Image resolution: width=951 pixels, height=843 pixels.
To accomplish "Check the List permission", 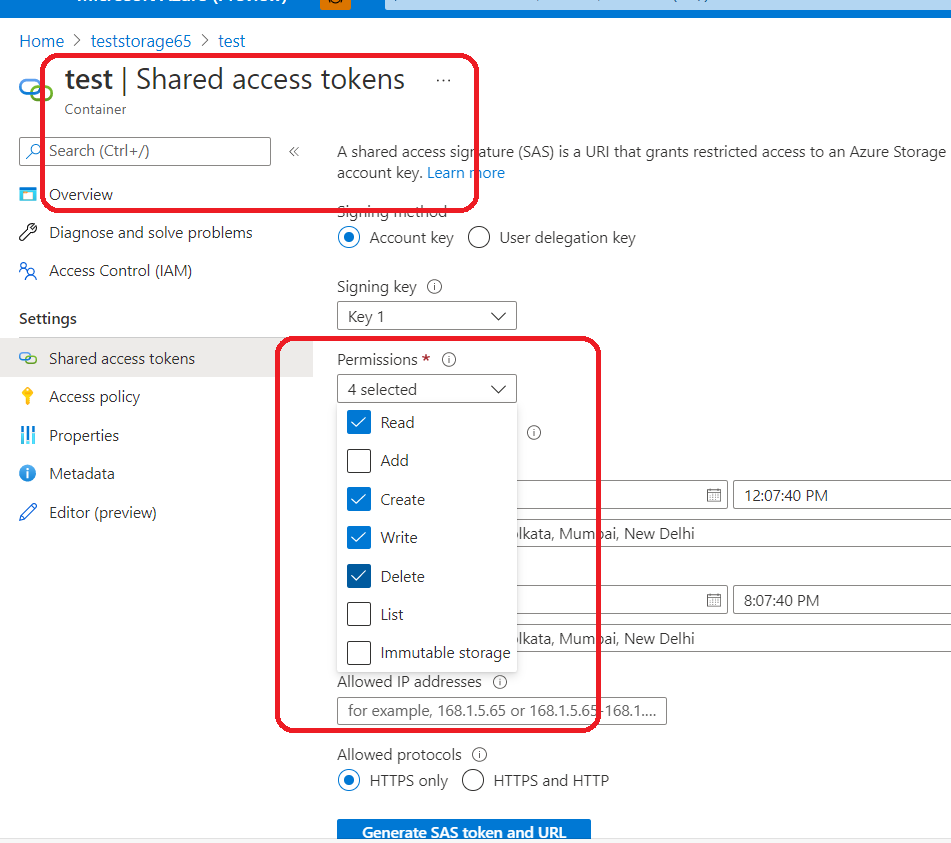I will 359,614.
